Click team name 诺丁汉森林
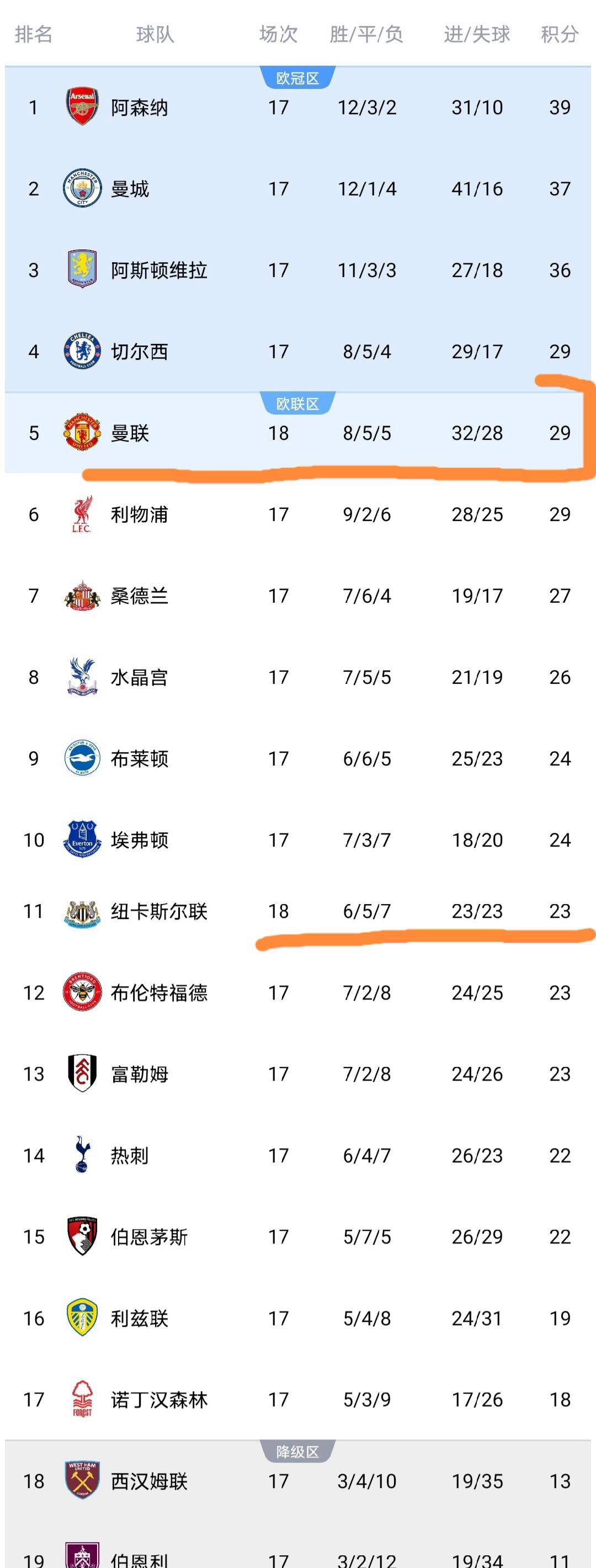 (x=159, y=1400)
